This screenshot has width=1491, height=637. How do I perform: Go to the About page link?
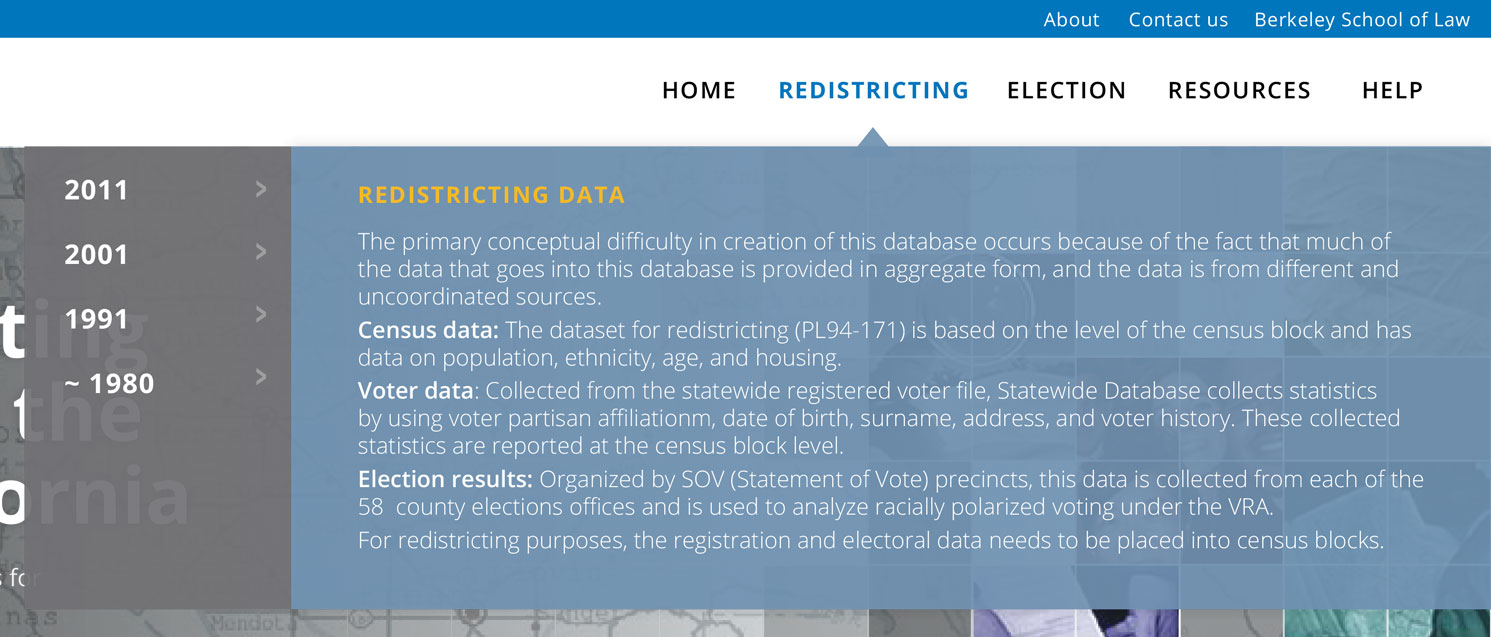click(x=1071, y=20)
